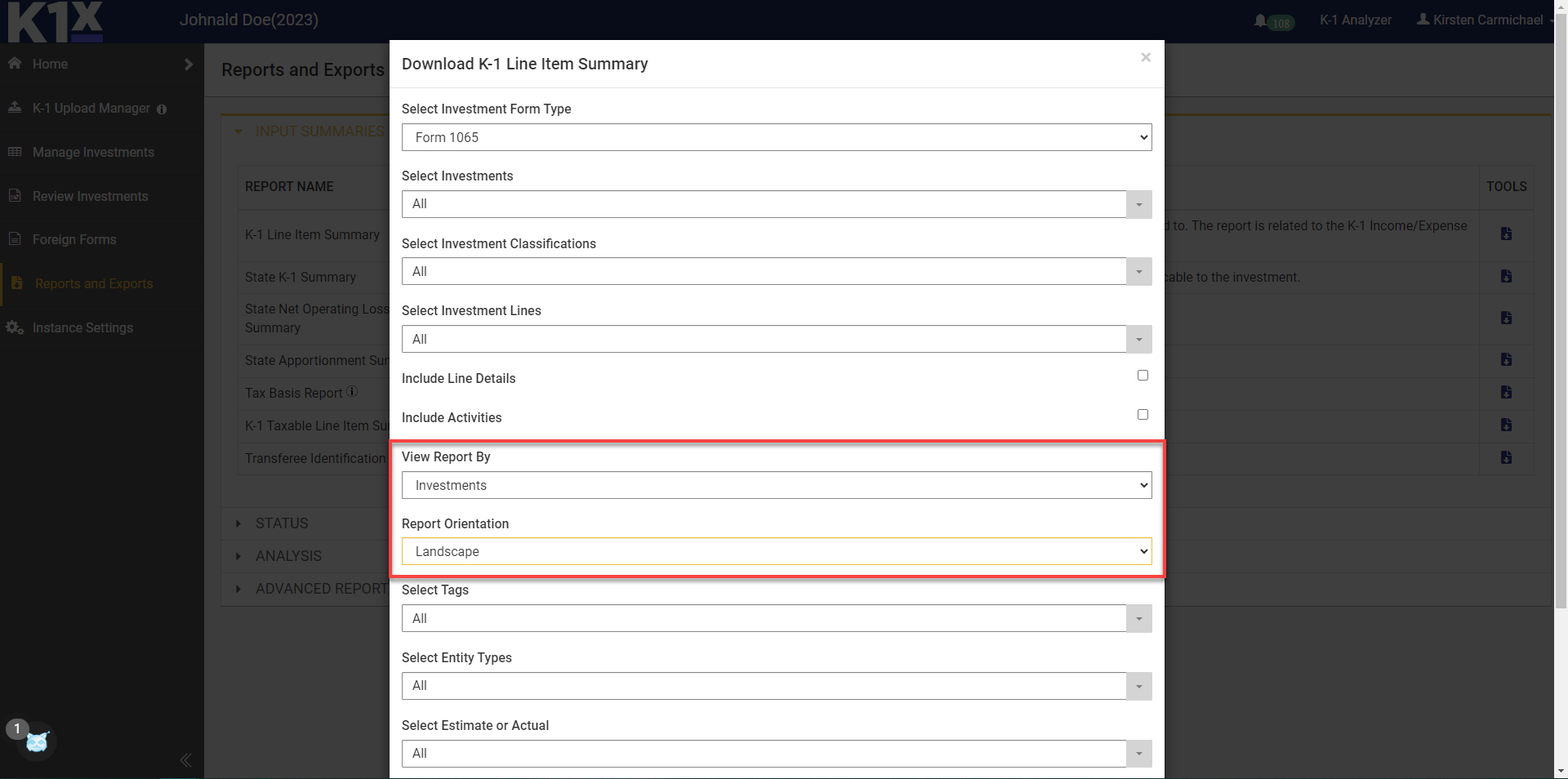This screenshot has width=1568, height=779.
Task: Click the K-1 Analyzer link
Action: pos(1355,20)
